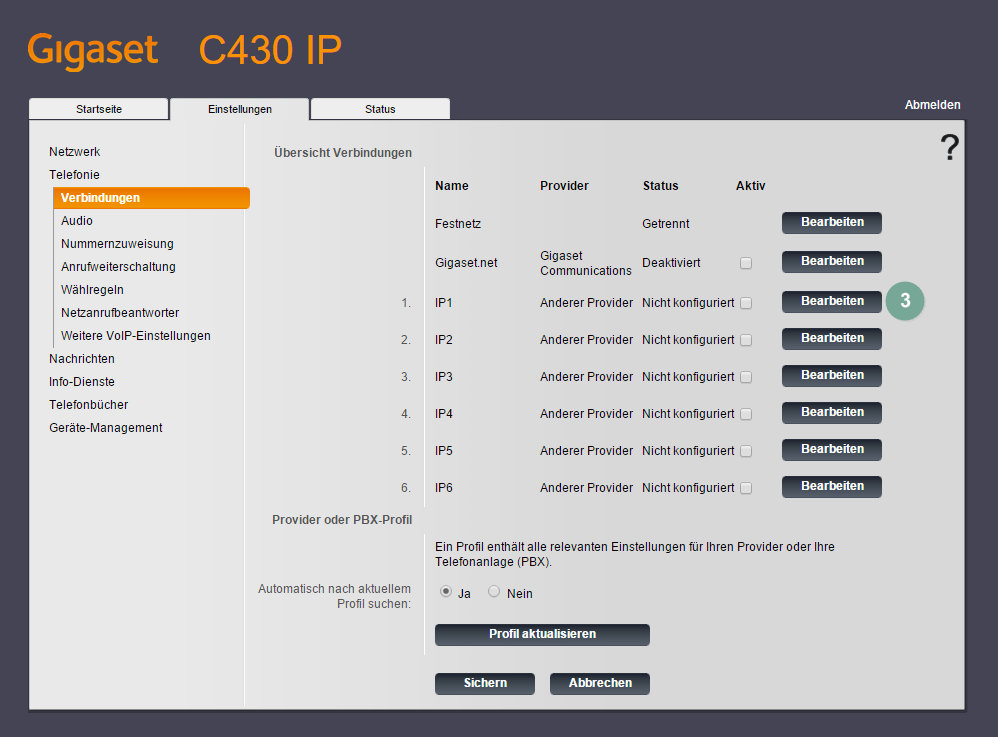Open Audio settings in the sidebar
998x737 pixels.
click(x=77, y=221)
